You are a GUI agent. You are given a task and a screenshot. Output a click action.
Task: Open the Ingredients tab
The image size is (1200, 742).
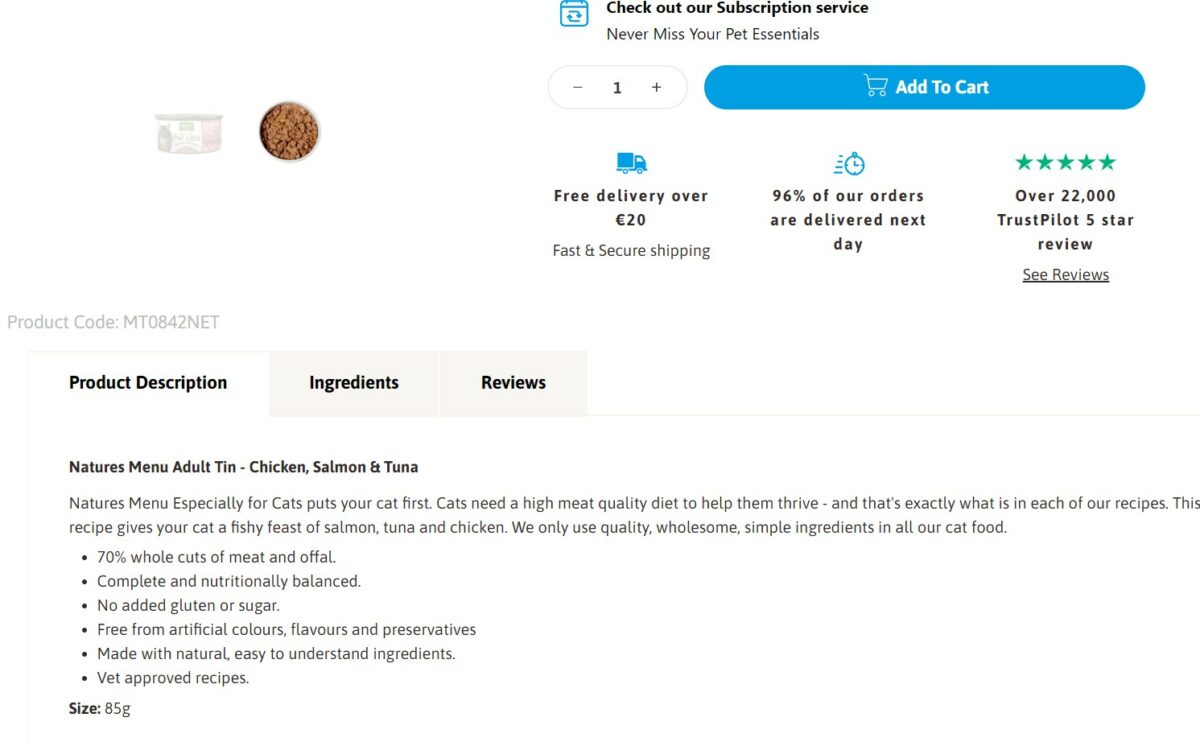click(354, 383)
